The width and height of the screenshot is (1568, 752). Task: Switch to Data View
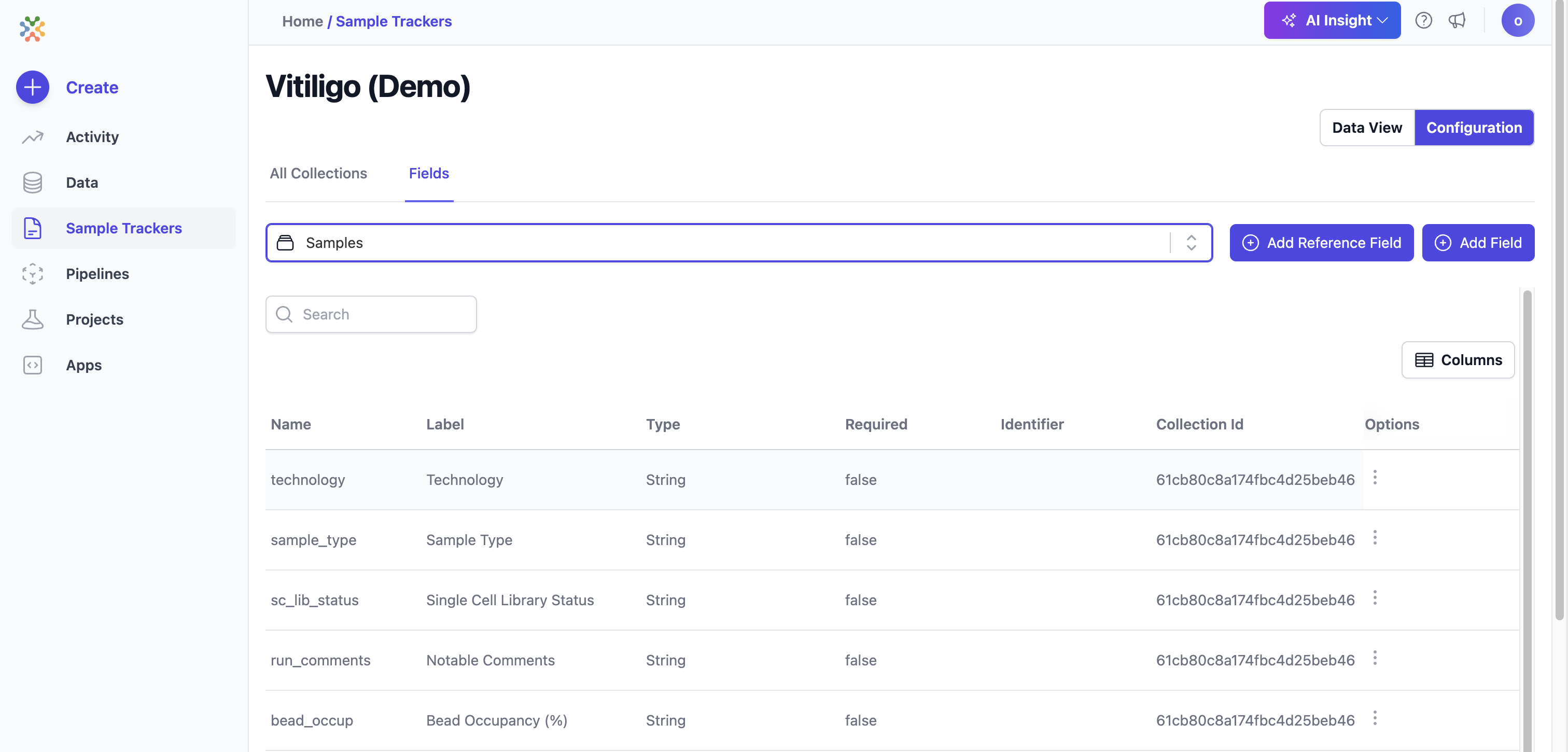(1366, 127)
